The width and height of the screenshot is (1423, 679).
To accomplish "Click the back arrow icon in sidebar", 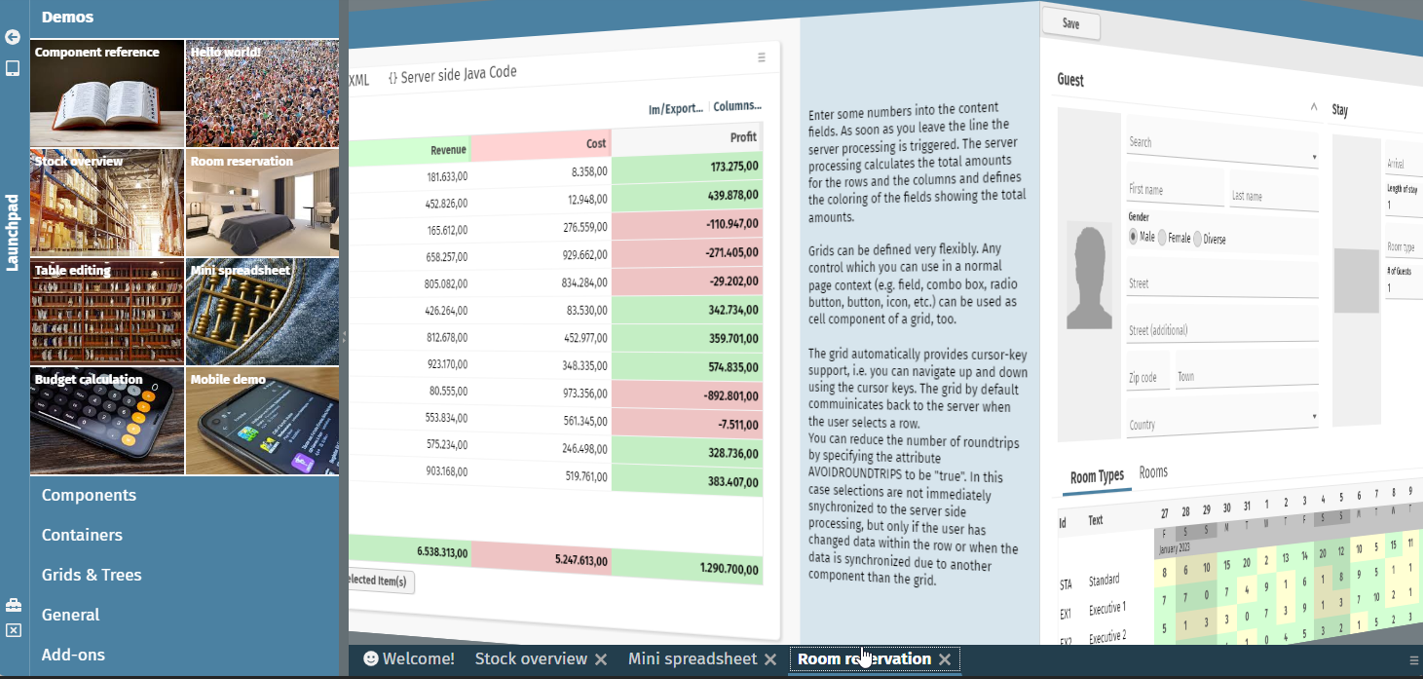I will (13, 37).
